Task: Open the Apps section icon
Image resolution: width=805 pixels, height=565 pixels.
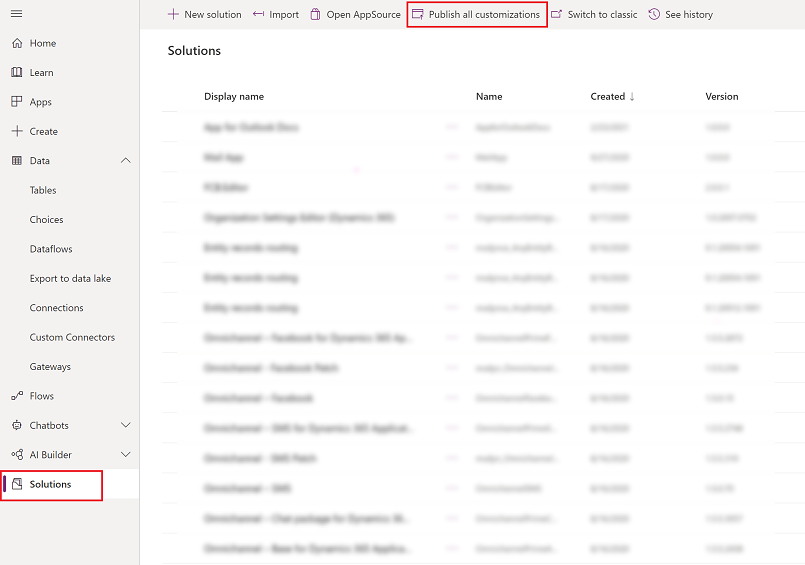Action: pos(17,102)
